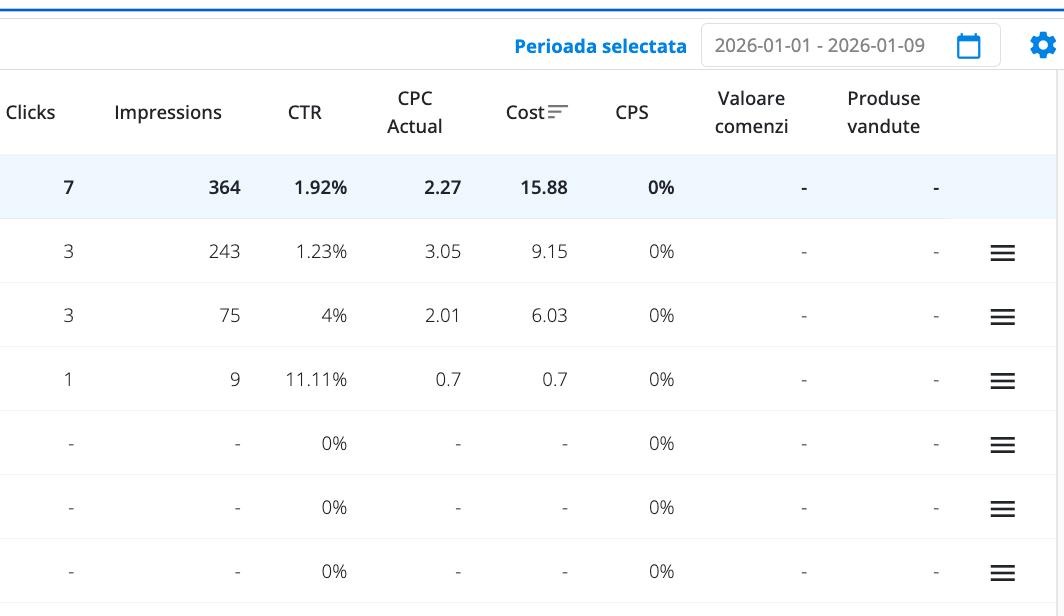This screenshot has width=1064, height=616.
Task: Select the Produse vandute column header
Action: (x=883, y=112)
